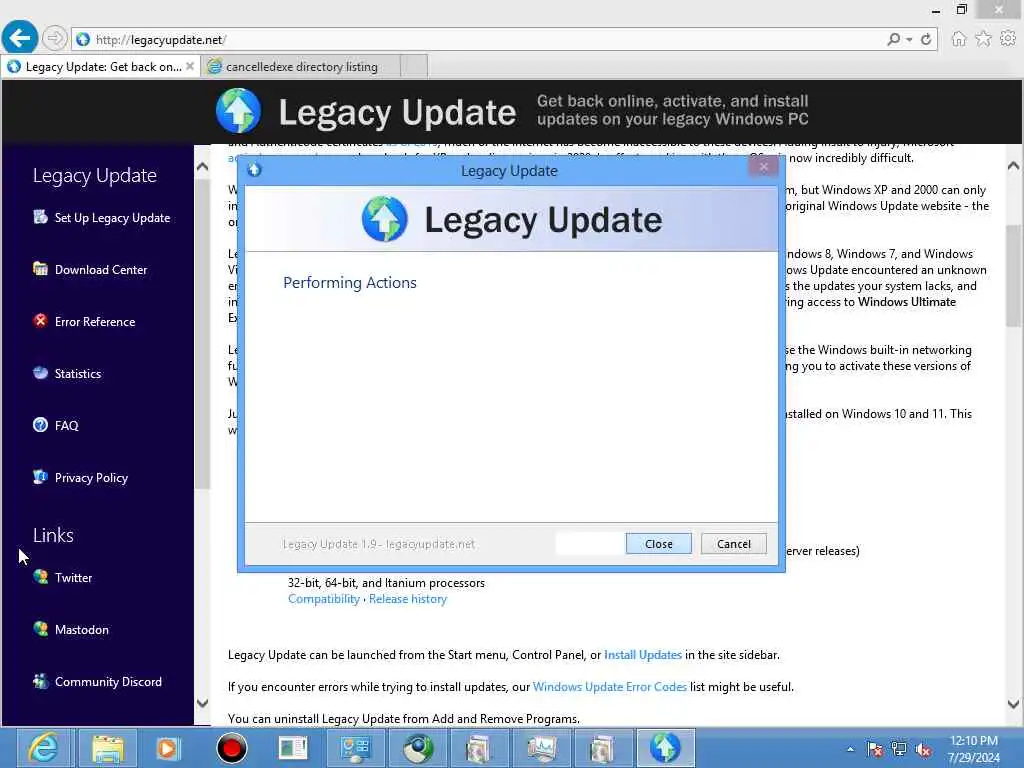Open the Legacy Update taskbar icon
This screenshot has height=768, width=1024.
coord(665,748)
